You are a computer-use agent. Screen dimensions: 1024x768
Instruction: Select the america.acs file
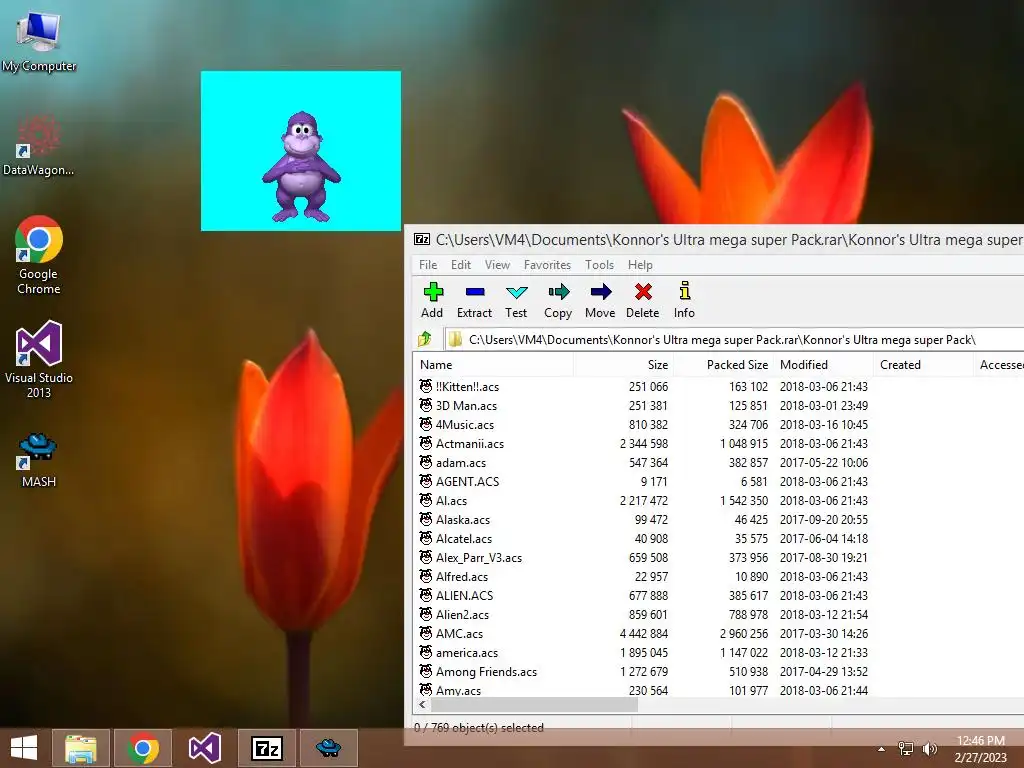(466, 652)
